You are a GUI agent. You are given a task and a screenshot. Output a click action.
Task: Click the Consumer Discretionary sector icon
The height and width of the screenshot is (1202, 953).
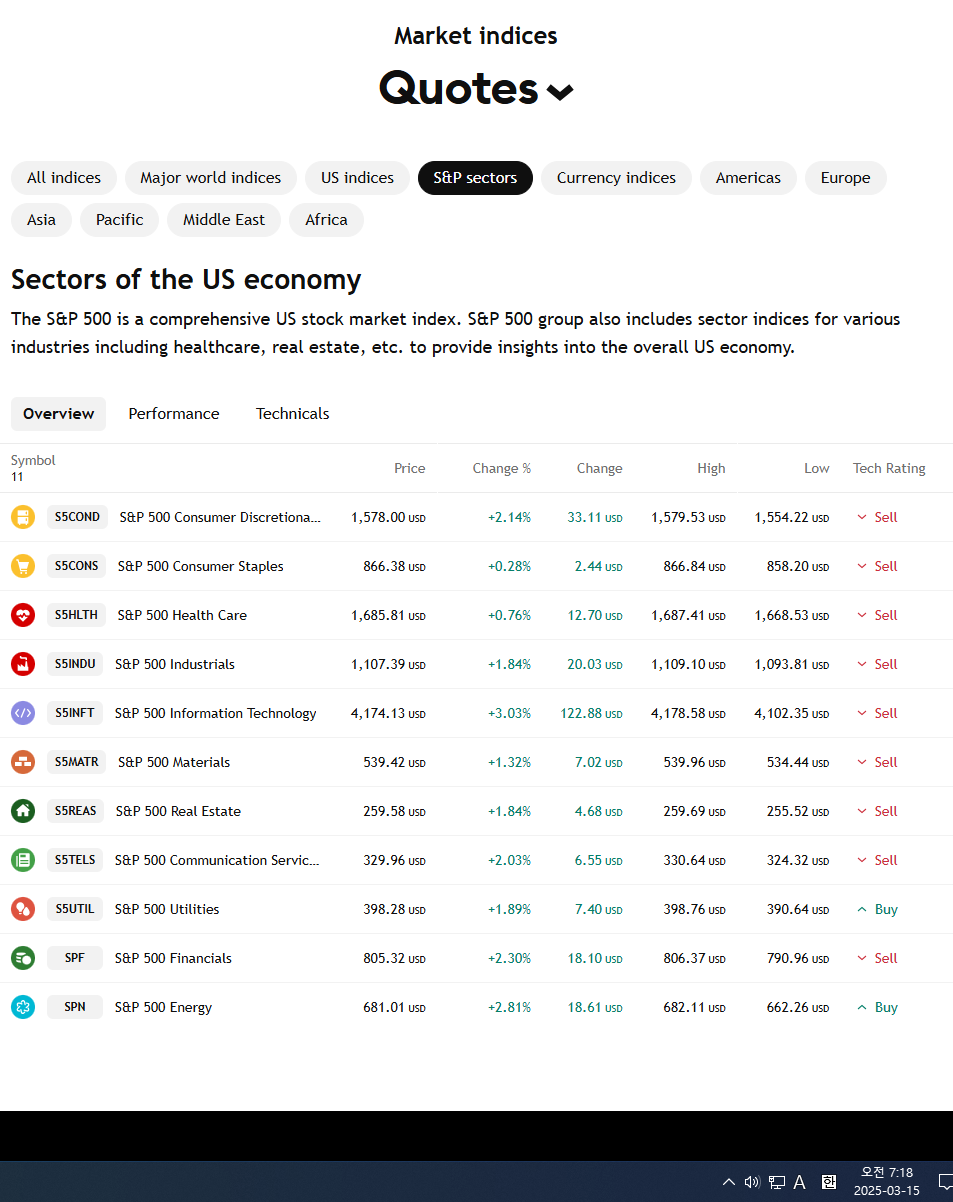coord(23,517)
